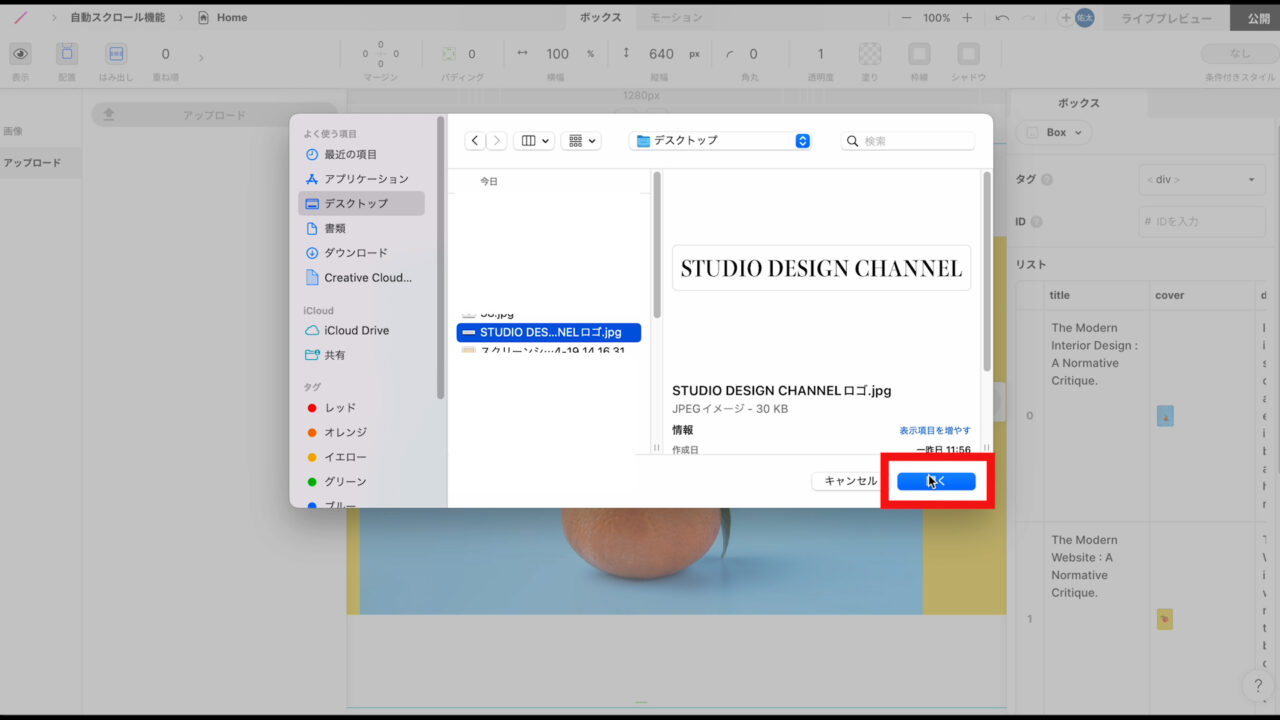Switch to the モーション tab

pos(677,17)
